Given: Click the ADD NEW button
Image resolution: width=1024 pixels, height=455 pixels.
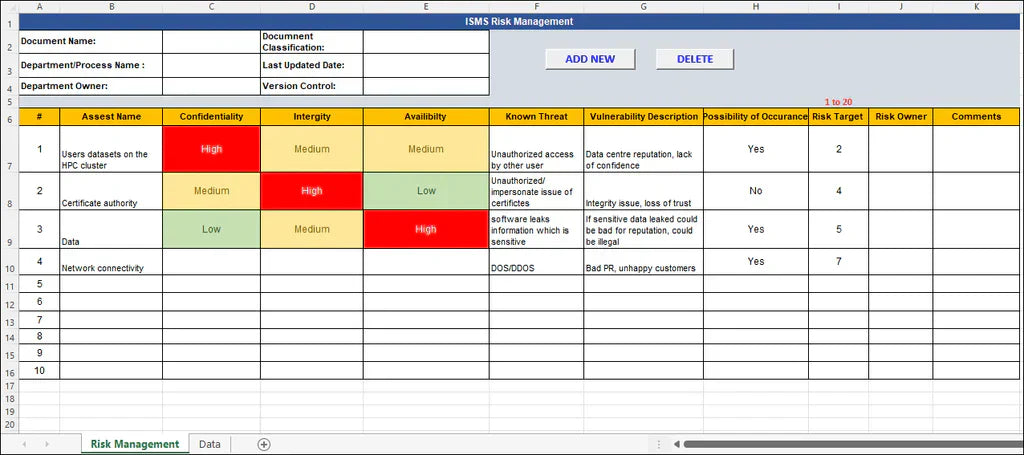Looking at the screenshot, I should click(590, 59).
